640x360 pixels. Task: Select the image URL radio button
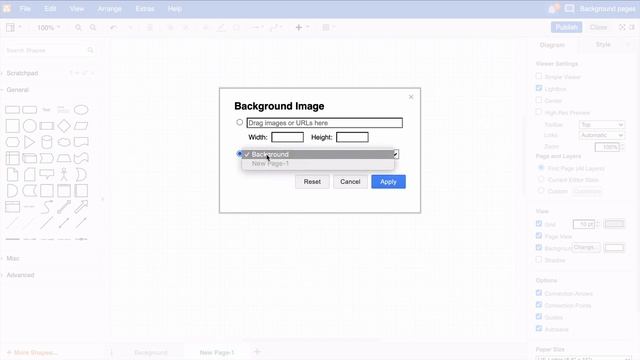pos(240,122)
